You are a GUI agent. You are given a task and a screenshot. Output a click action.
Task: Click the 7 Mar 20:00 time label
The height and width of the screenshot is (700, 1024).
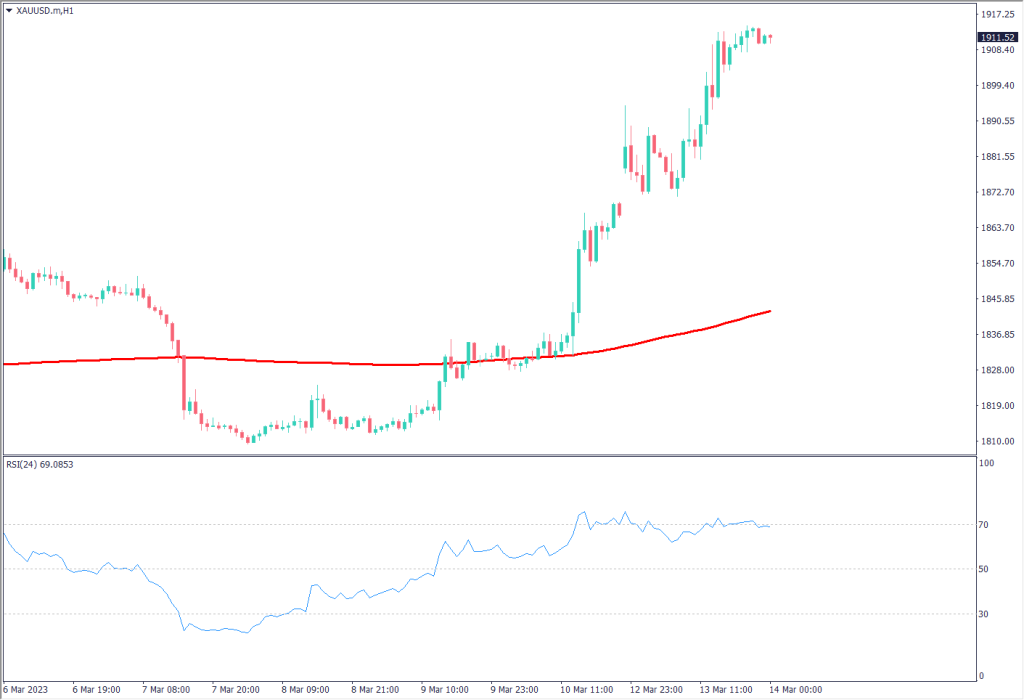pos(236,690)
